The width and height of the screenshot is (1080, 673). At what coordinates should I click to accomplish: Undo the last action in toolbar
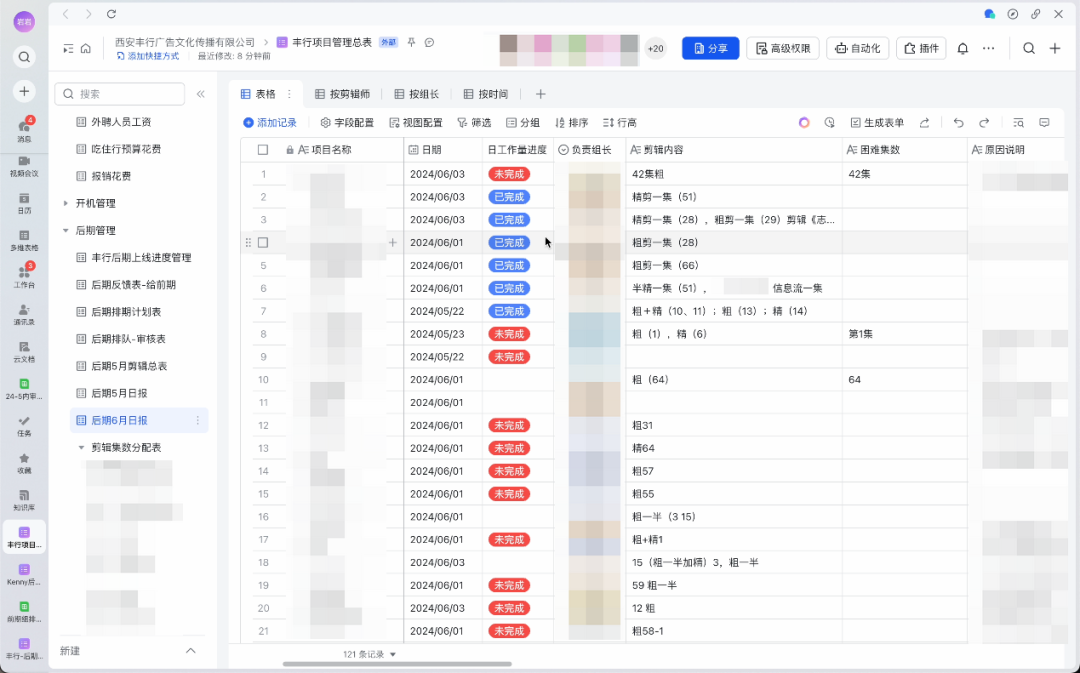[958, 123]
